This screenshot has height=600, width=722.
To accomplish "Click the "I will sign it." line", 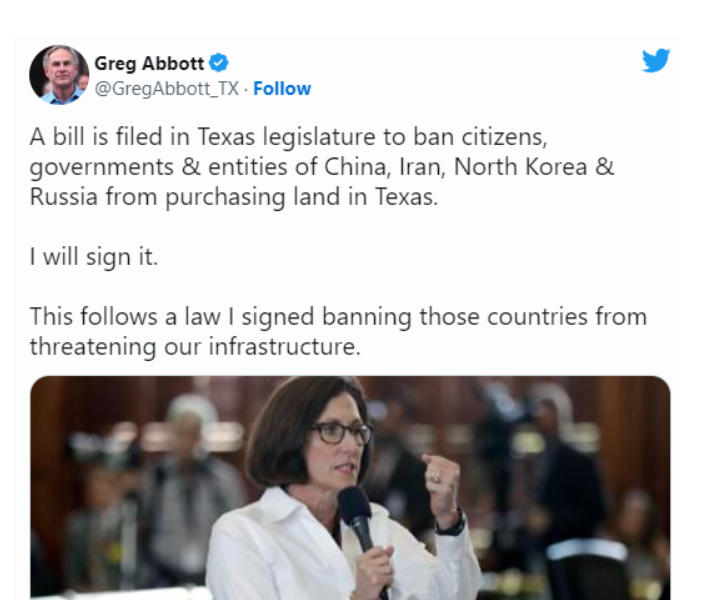I will click(94, 257).
